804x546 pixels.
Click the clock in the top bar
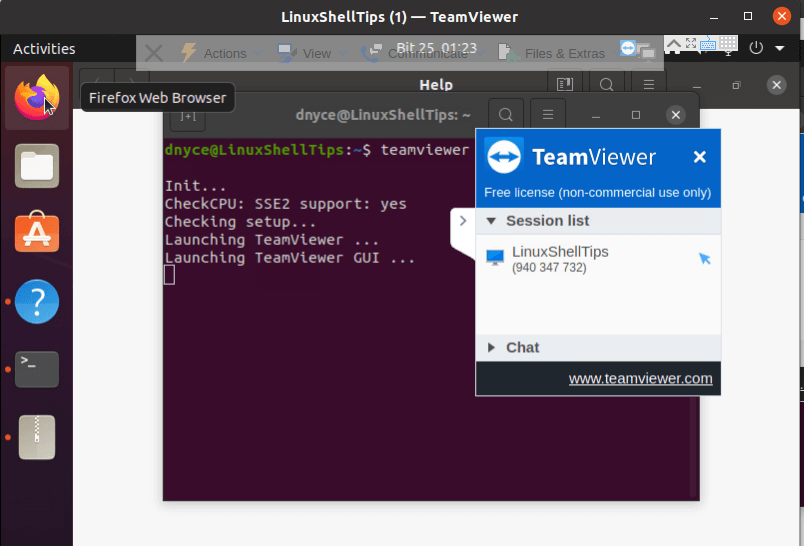coord(436,48)
